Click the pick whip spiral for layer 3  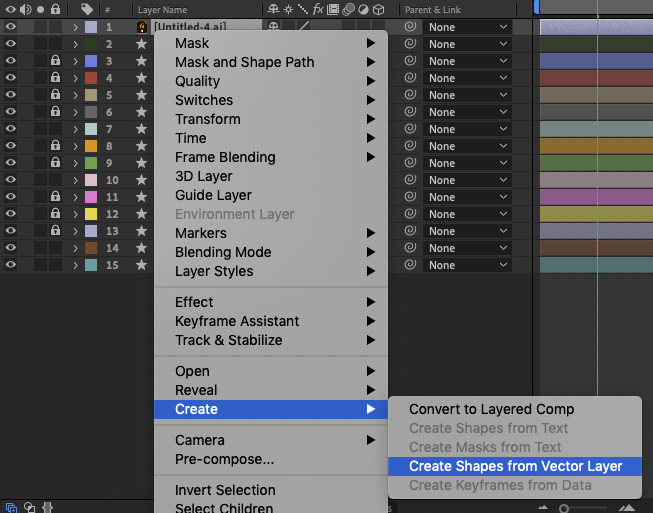[x=410, y=78]
